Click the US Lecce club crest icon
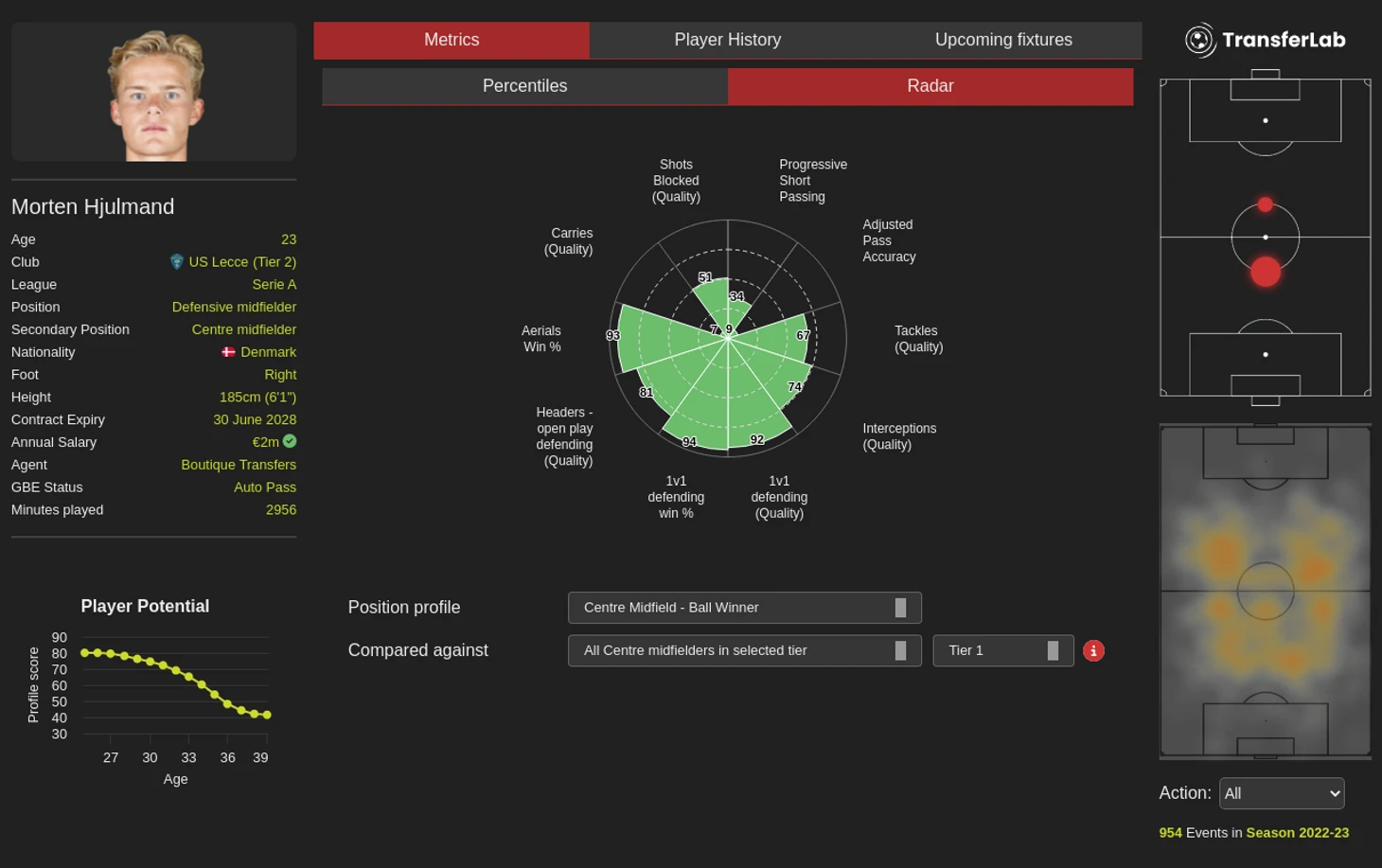 [x=176, y=261]
